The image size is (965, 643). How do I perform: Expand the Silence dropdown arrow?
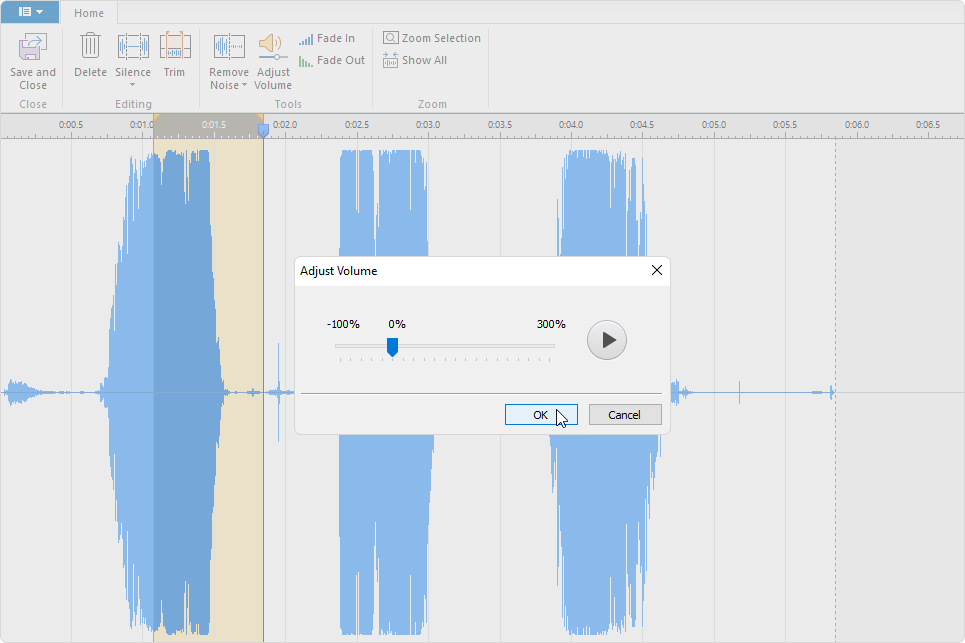click(x=133, y=85)
